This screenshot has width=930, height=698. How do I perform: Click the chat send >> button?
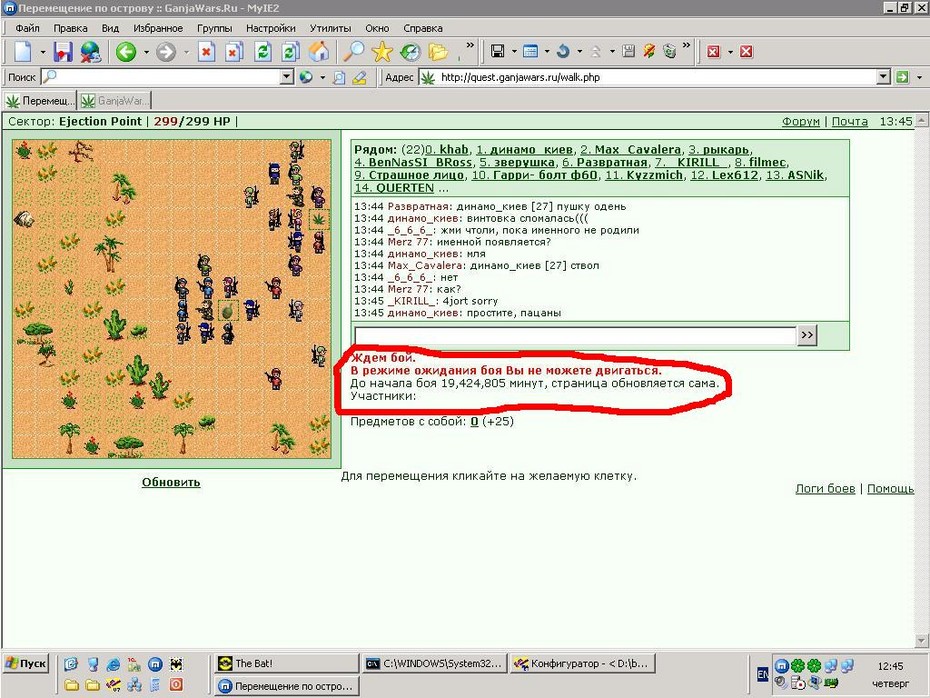coord(807,335)
